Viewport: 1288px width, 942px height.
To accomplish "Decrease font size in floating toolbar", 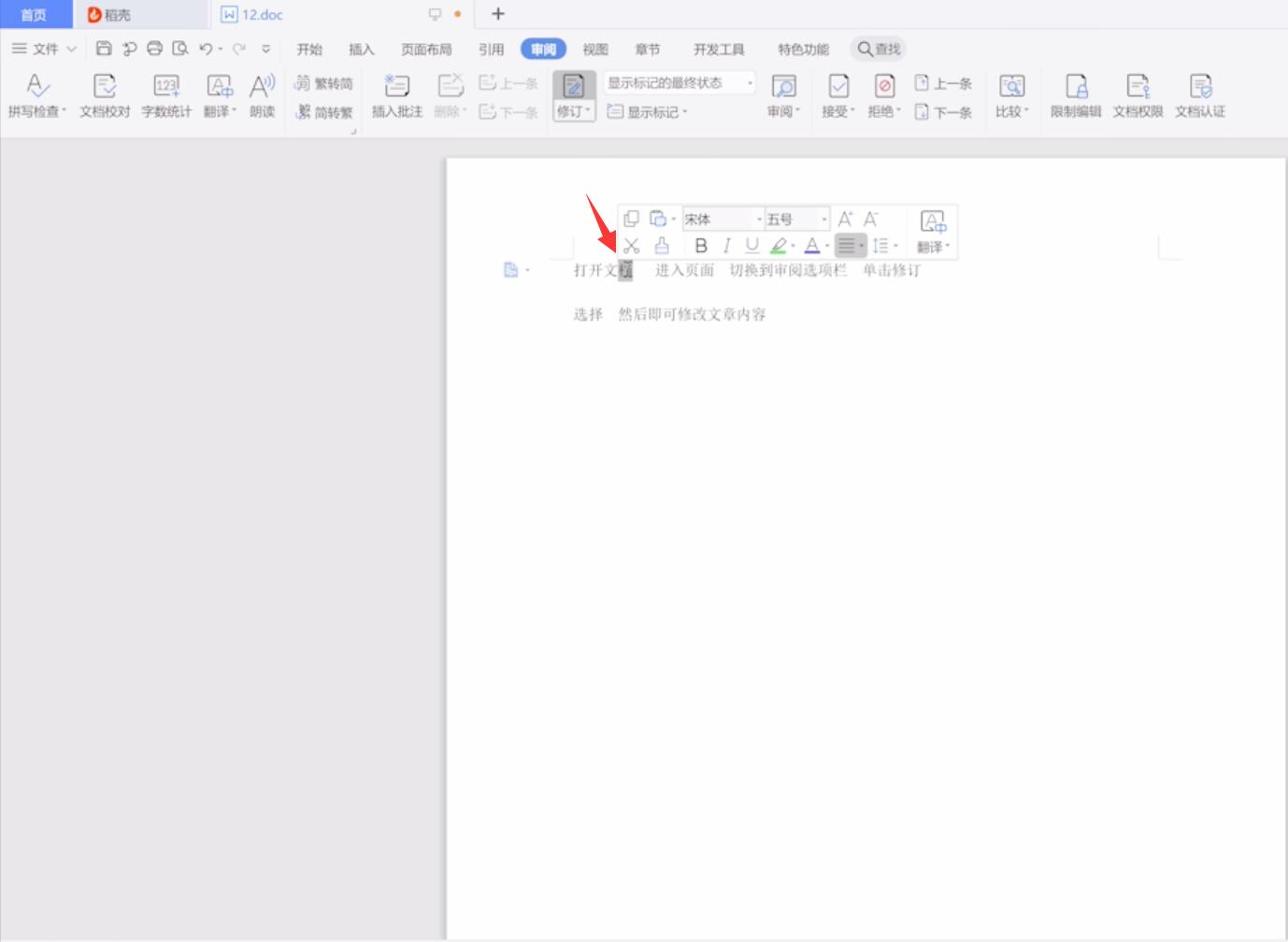I will 870,219.
